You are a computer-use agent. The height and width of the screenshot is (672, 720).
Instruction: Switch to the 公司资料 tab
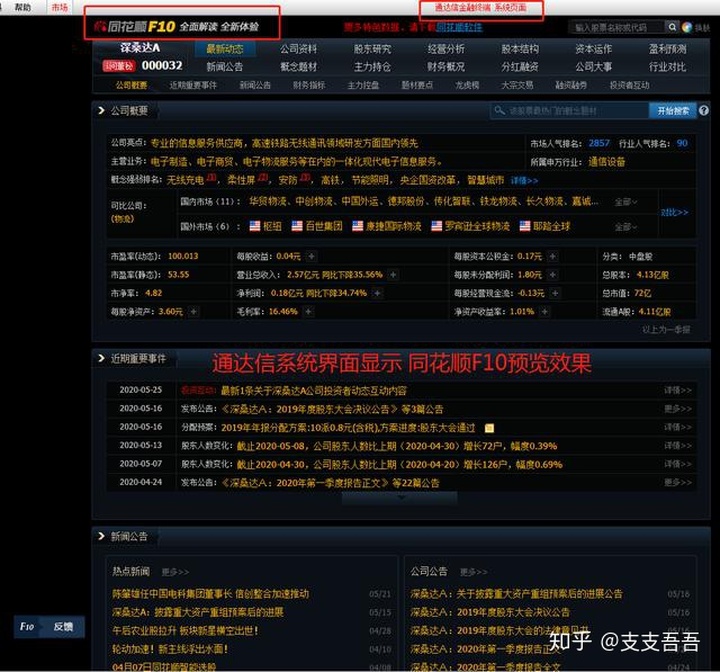(298, 49)
